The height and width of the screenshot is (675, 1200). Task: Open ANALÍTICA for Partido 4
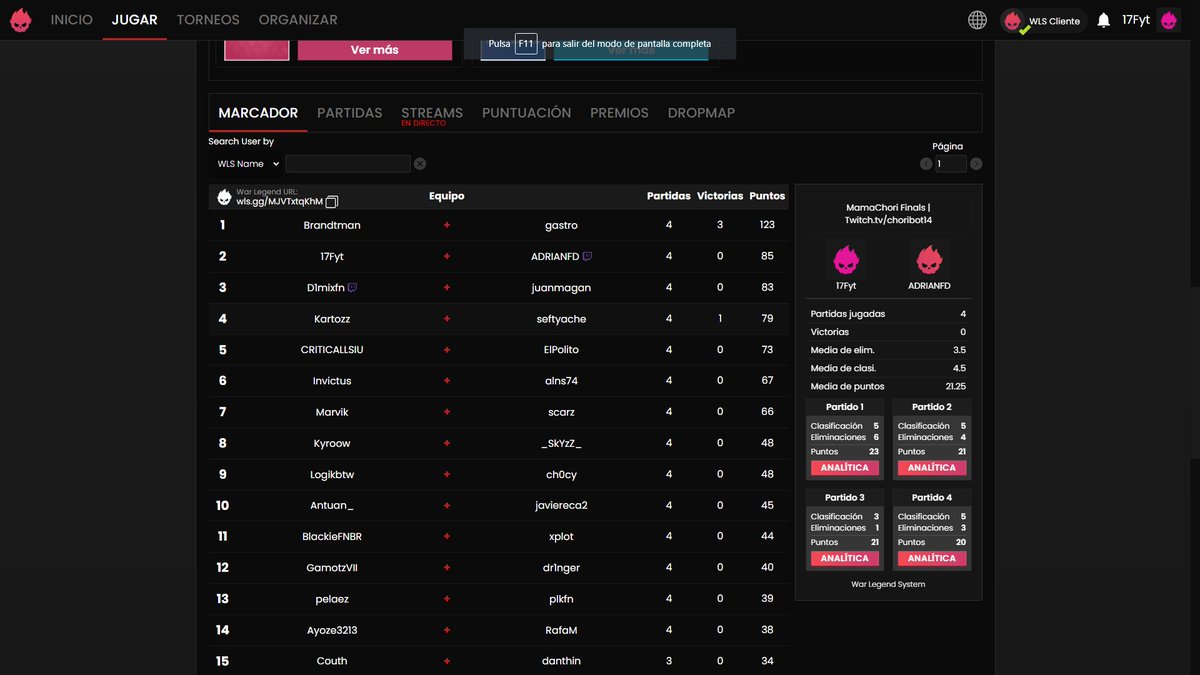[x=932, y=558]
